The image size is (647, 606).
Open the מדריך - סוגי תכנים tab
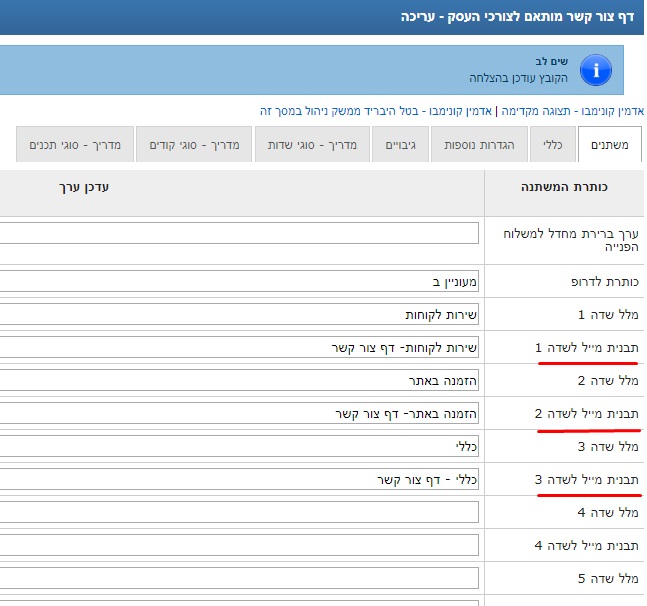75,144
